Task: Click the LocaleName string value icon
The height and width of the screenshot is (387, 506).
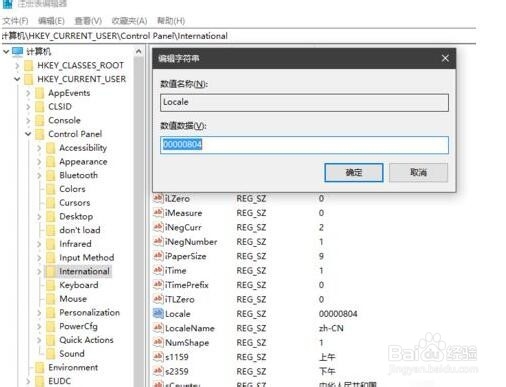Action: click(158, 328)
